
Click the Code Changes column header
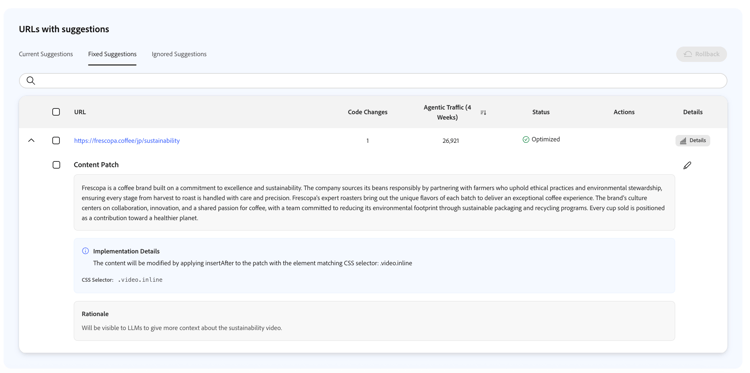tap(367, 112)
